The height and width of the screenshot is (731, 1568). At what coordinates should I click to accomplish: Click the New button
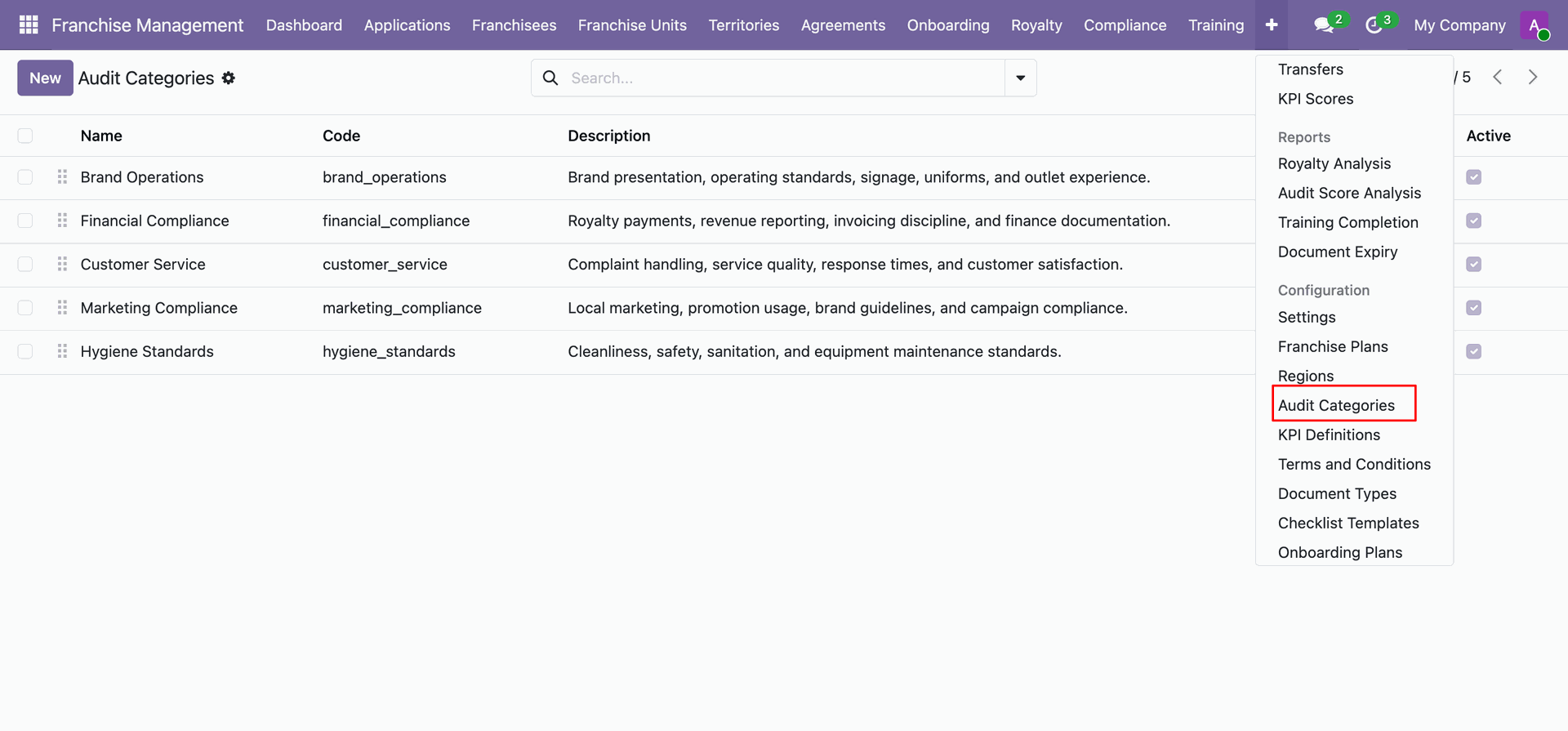point(45,78)
